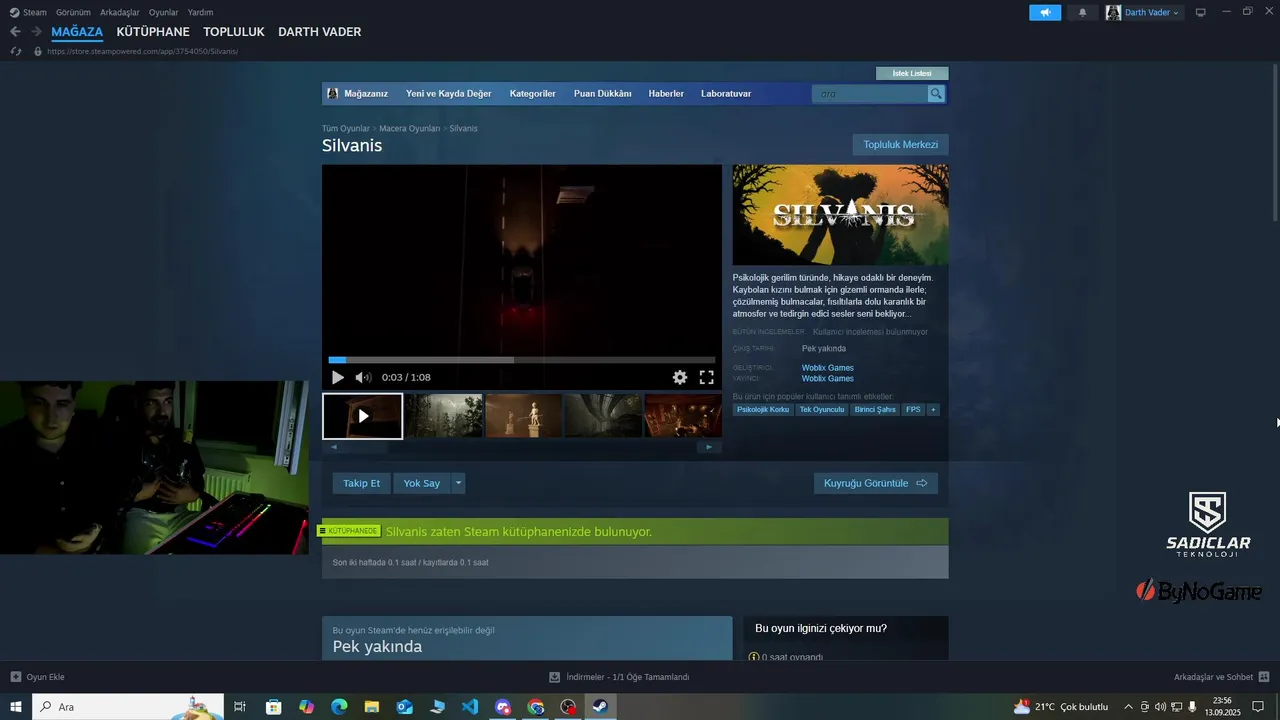The image size is (1280, 720).
Task: Click Haberler in store nav
Action: (666, 94)
